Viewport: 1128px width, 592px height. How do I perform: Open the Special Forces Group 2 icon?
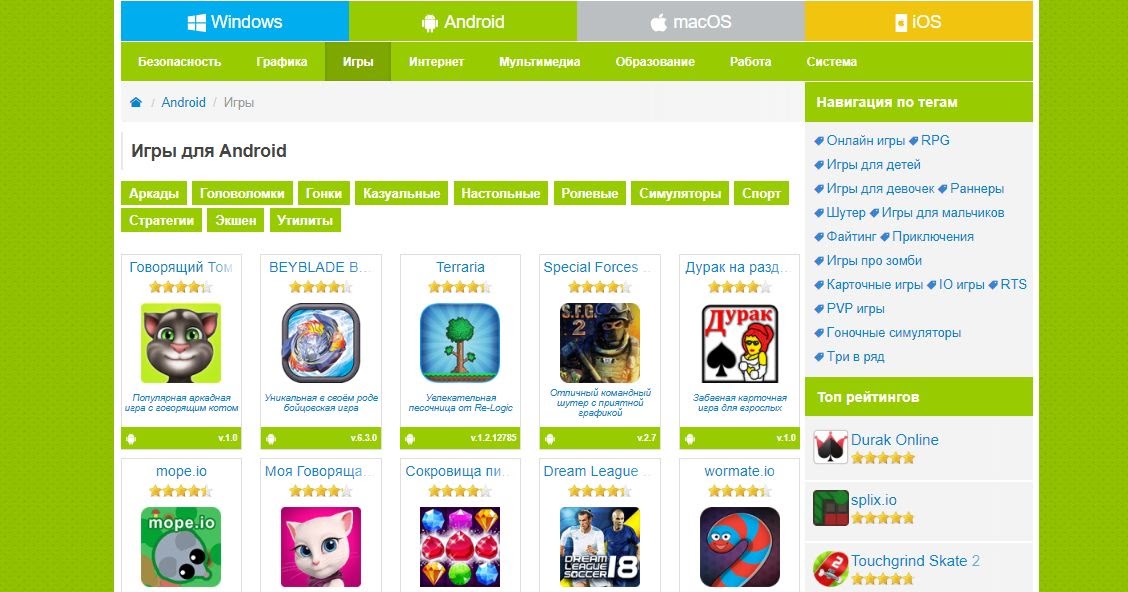pyautogui.click(x=600, y=343)
